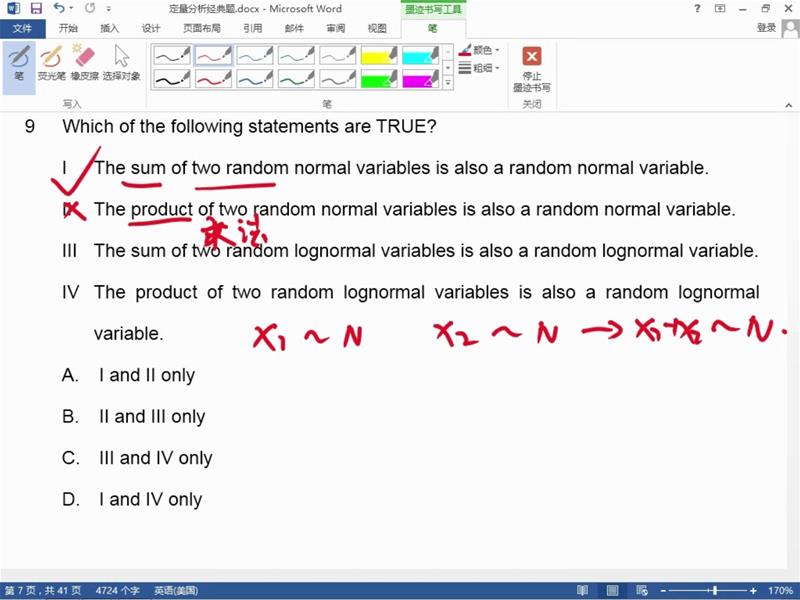Switch to the Page Layout (页面布局) tab
The width and height of the screenshot is (800, 600).
click(202, 29)
